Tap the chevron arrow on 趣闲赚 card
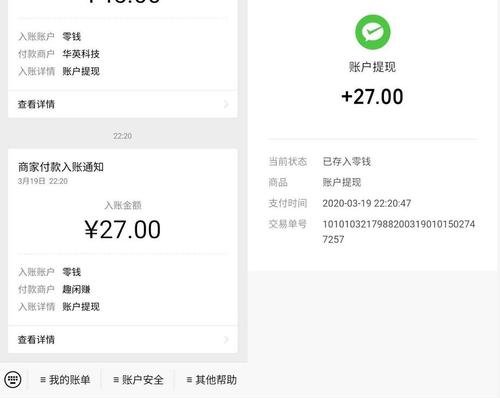This screenshot has height=398, width=500. coord(226,339)
